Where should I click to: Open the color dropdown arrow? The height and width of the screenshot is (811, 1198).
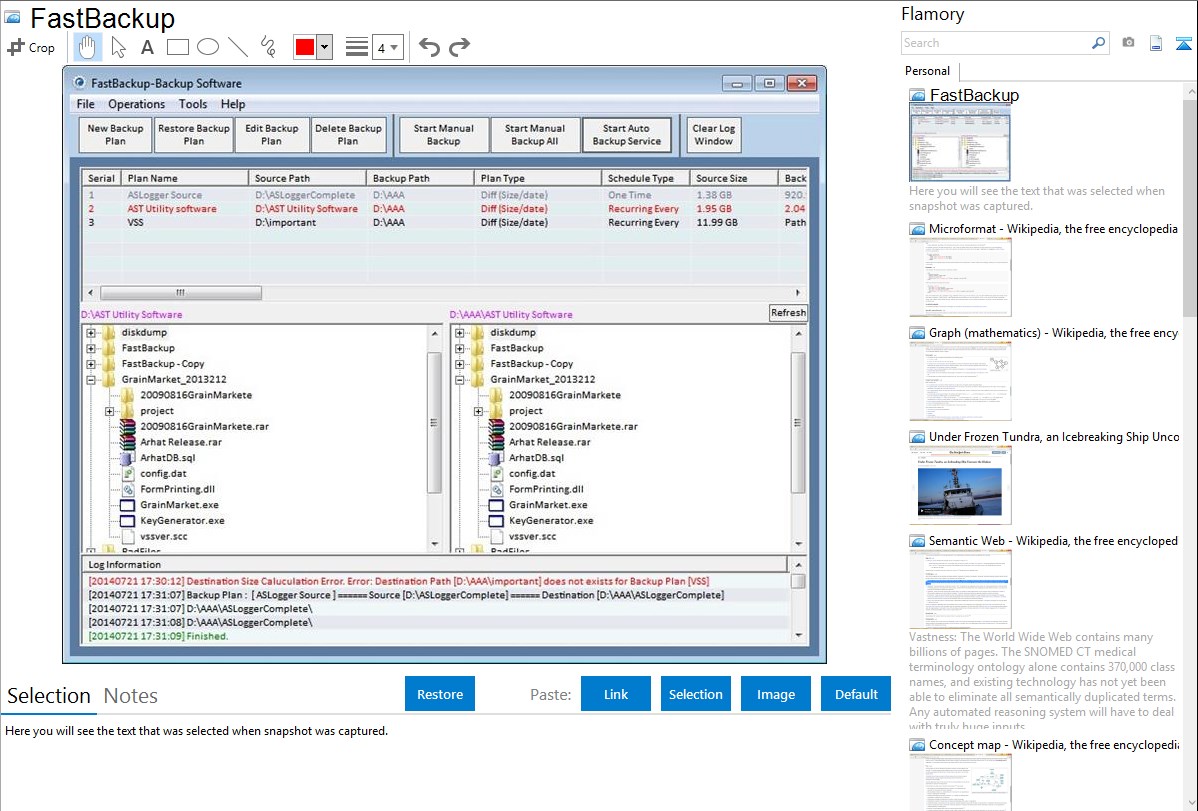point(325,47)
